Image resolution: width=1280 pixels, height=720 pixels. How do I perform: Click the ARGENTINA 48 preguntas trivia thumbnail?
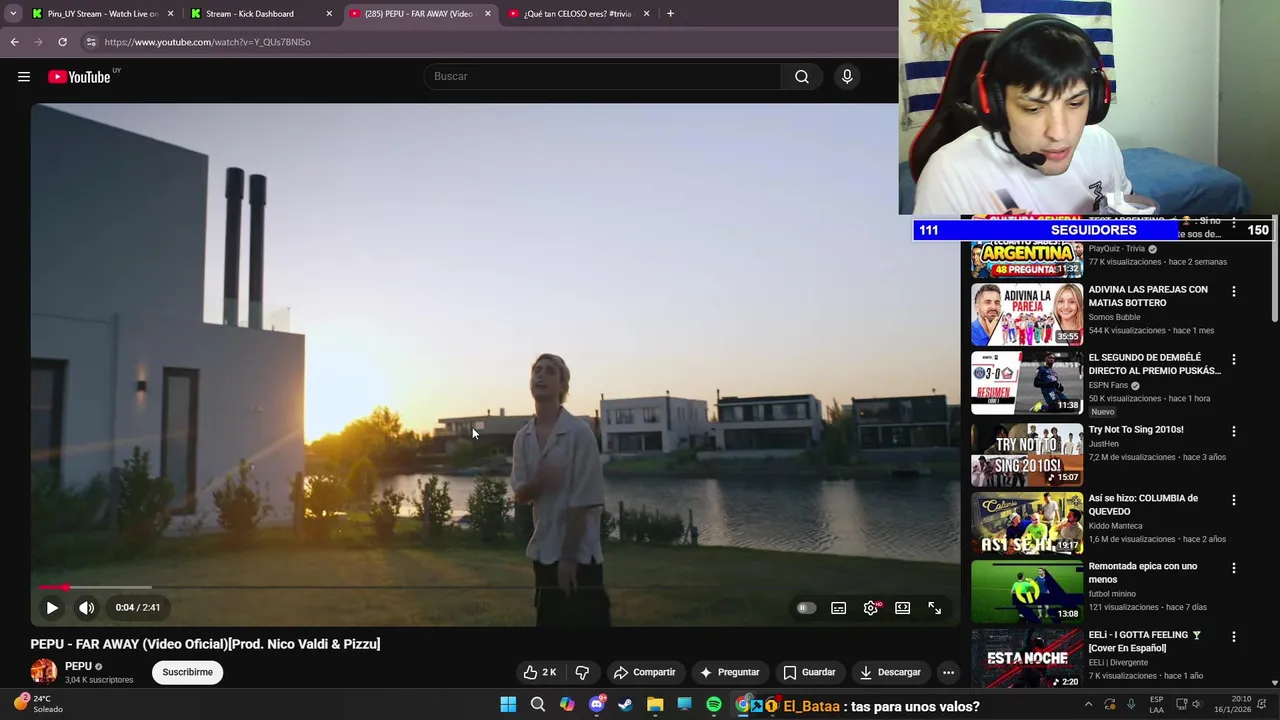coord(1027,258)
